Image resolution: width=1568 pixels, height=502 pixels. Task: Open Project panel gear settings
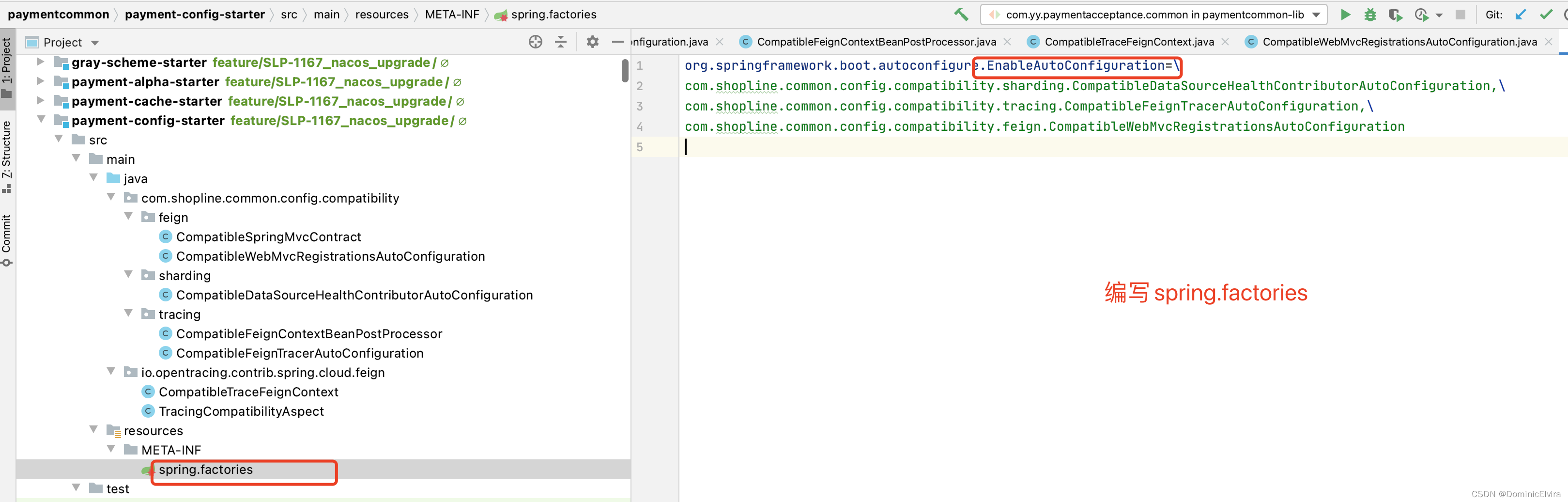[592, 41]
